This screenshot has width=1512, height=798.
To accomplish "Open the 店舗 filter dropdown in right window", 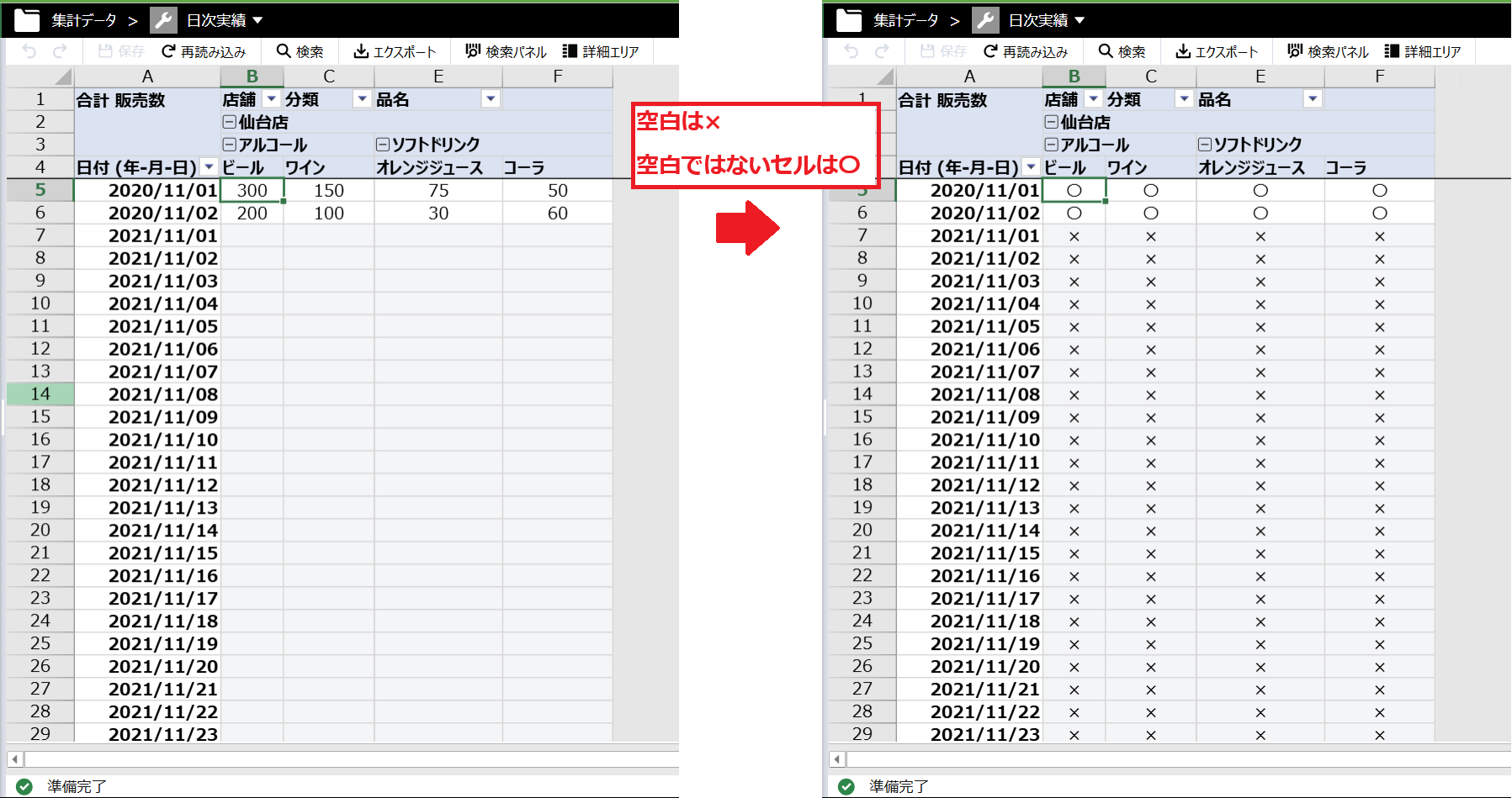I will pos(1094,99).
